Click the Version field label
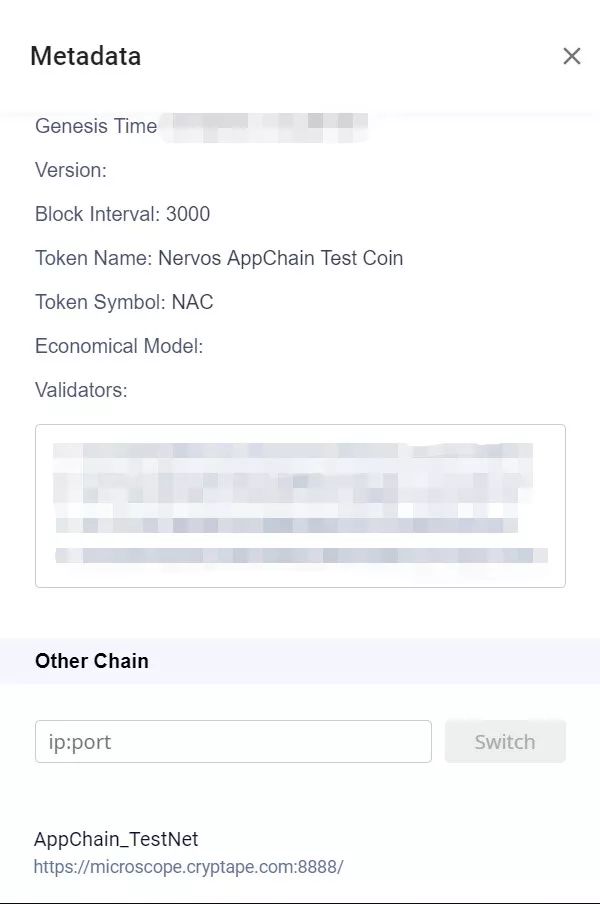Image resolution: width=600 pixels, height=904 pixels. click(70, 170)
